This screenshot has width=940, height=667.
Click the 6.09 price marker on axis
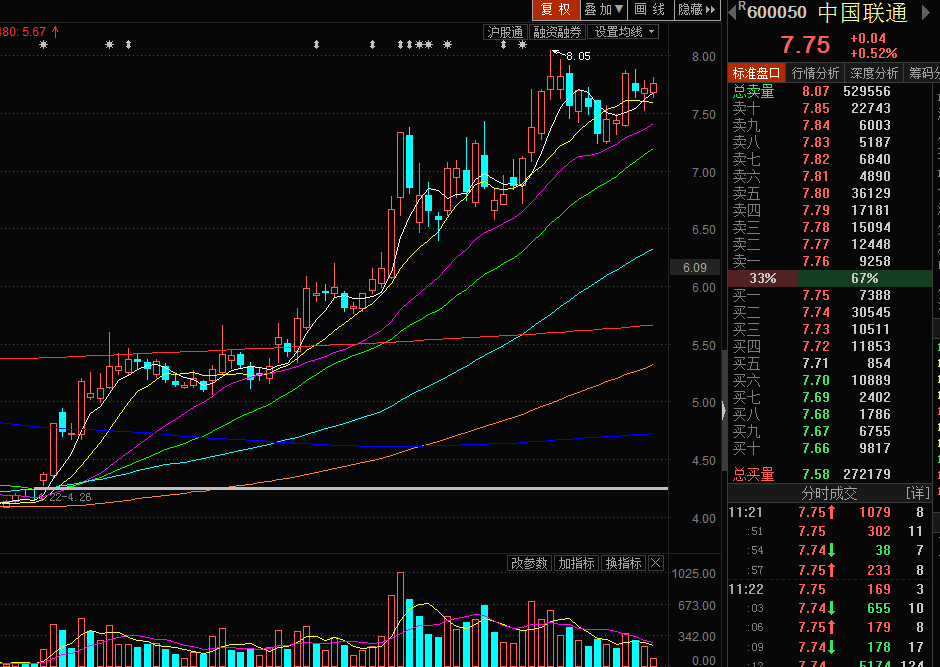click(695, 268)
